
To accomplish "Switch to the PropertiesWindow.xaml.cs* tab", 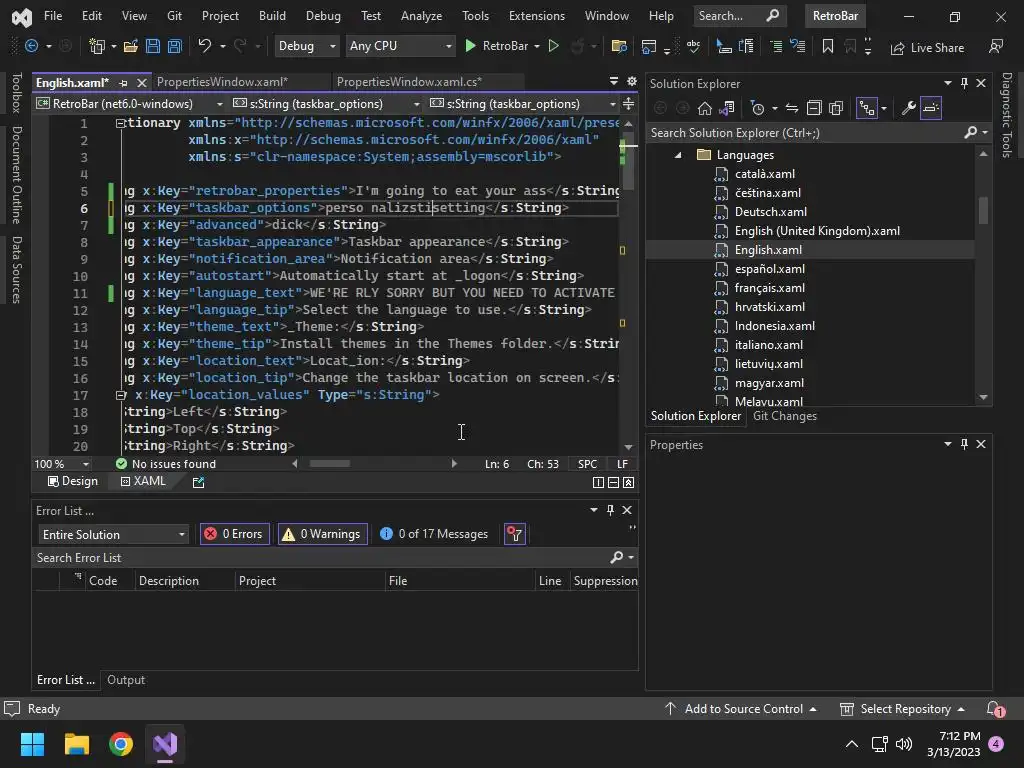I will pyautogui.click(x=409, y=82).
